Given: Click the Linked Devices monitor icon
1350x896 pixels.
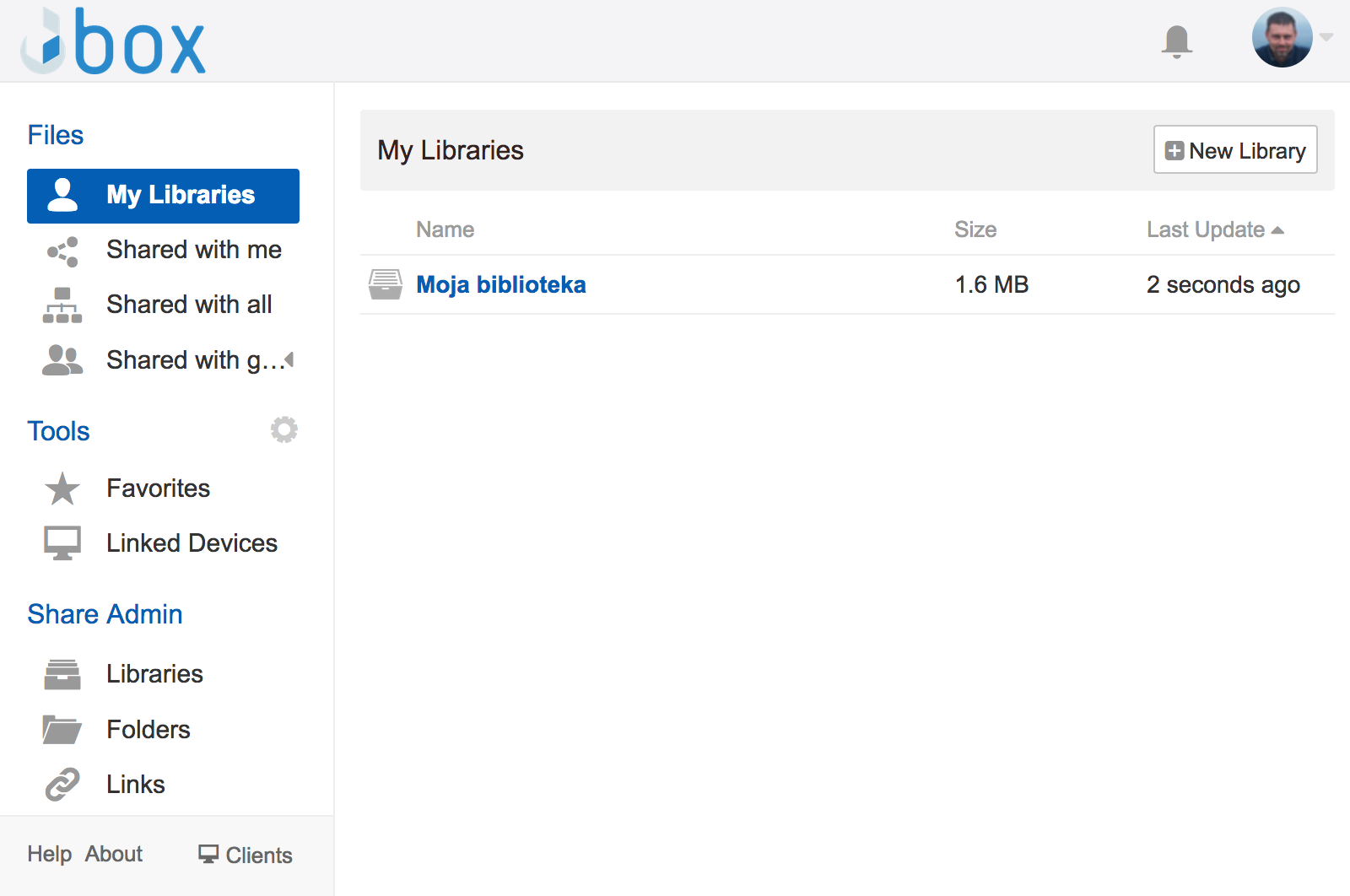Looking at the screenshot, I should tap(62, 543).
